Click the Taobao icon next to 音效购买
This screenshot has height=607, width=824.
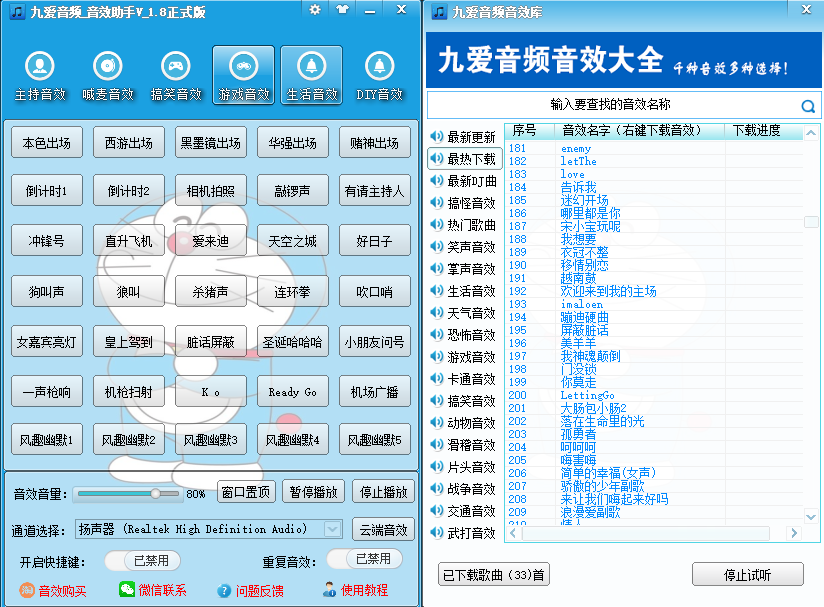pos(27,590)
